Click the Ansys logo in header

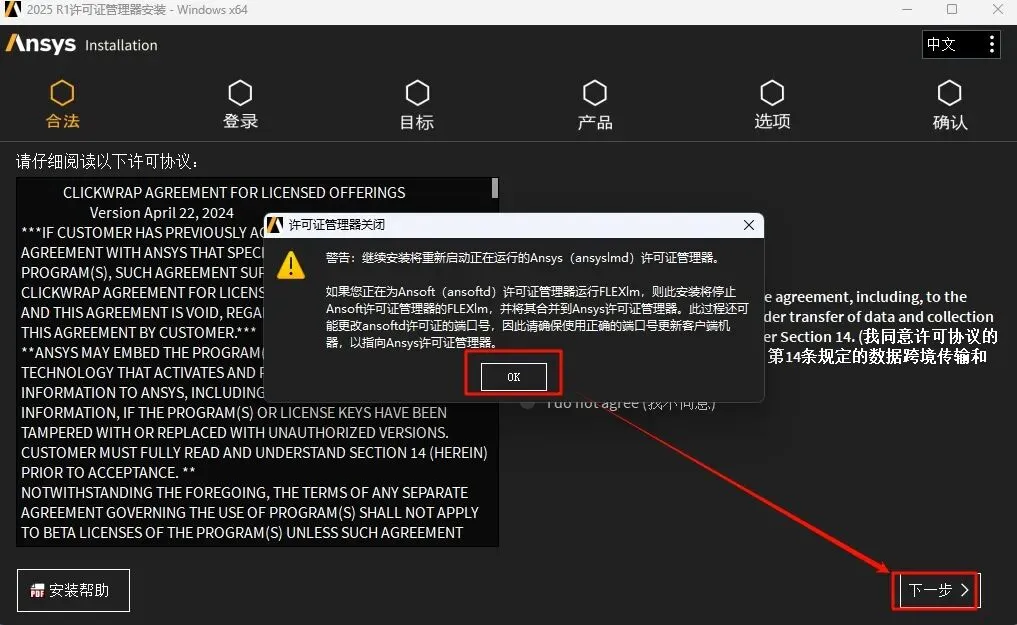(x=41, y=44)
